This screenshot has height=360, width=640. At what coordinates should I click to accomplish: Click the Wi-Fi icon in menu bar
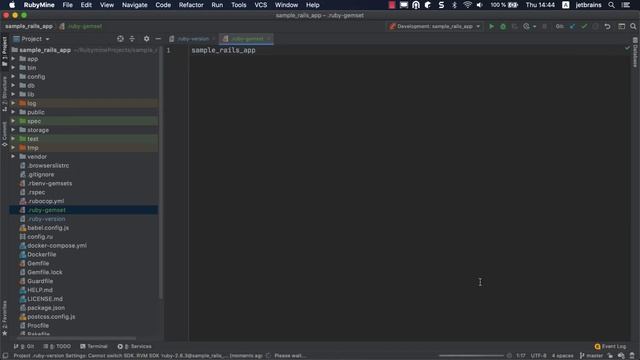(x=467, y=5)
